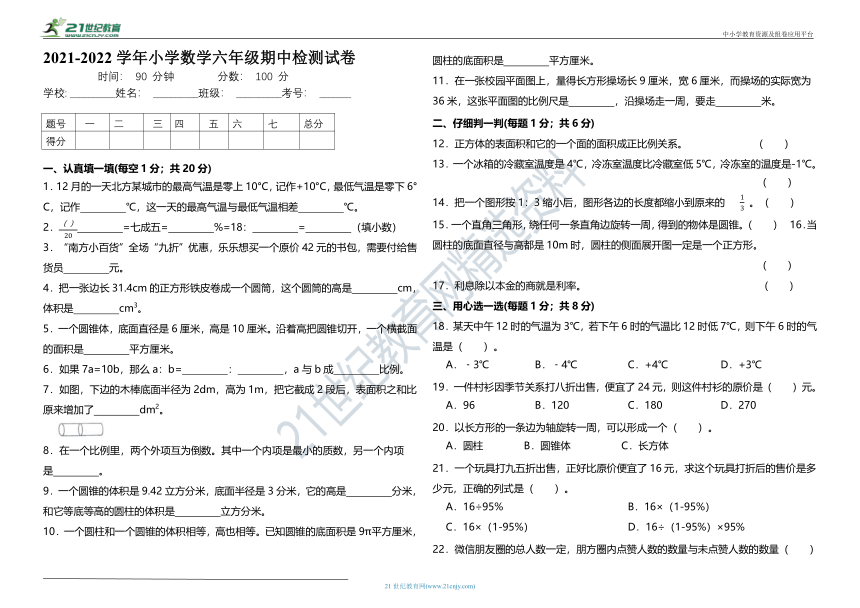Click the 题号 table cell
This screenshot has width=860, height=608.
pos(58,123)
